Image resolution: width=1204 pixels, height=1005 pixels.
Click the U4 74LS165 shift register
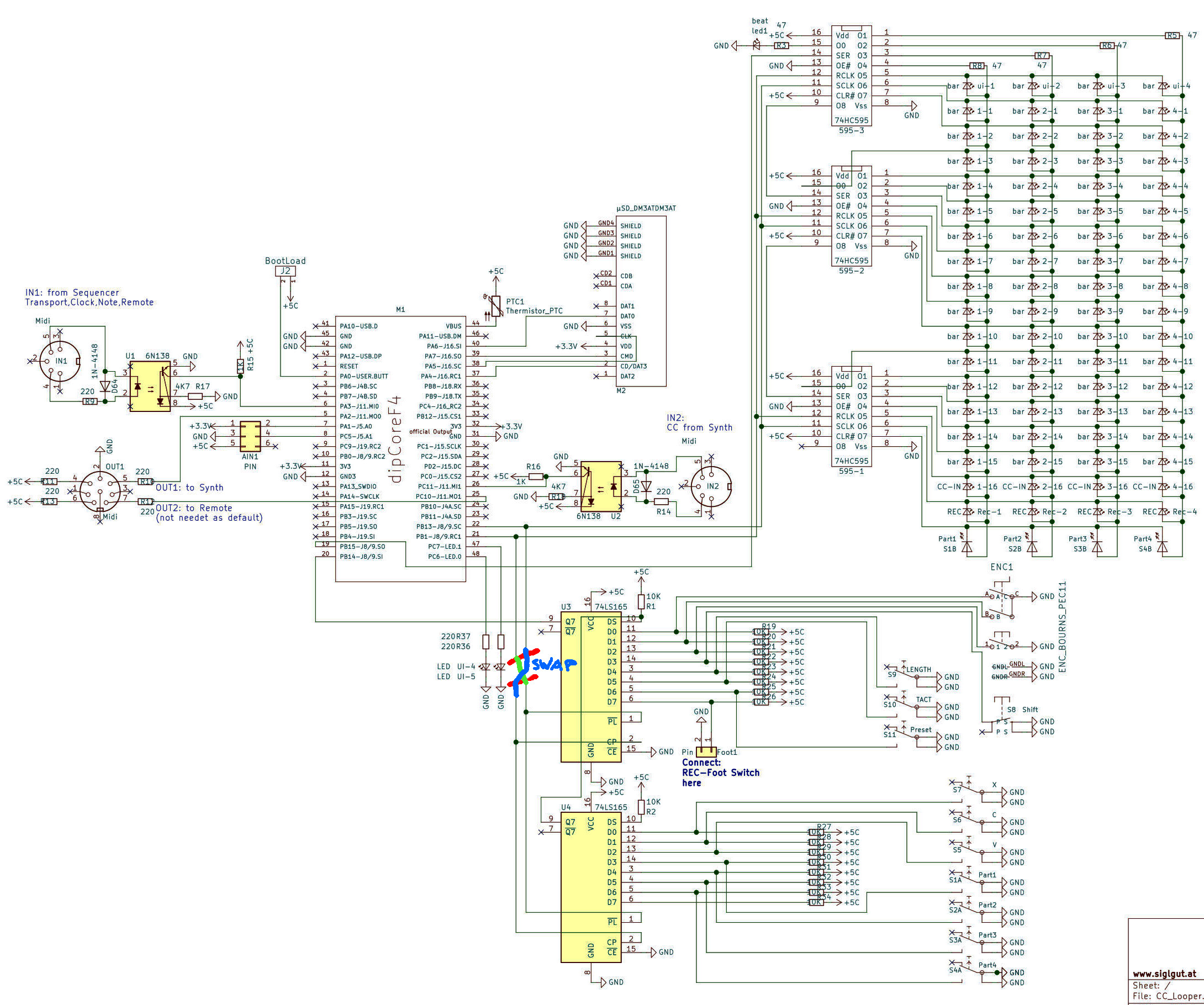[590, 888]
